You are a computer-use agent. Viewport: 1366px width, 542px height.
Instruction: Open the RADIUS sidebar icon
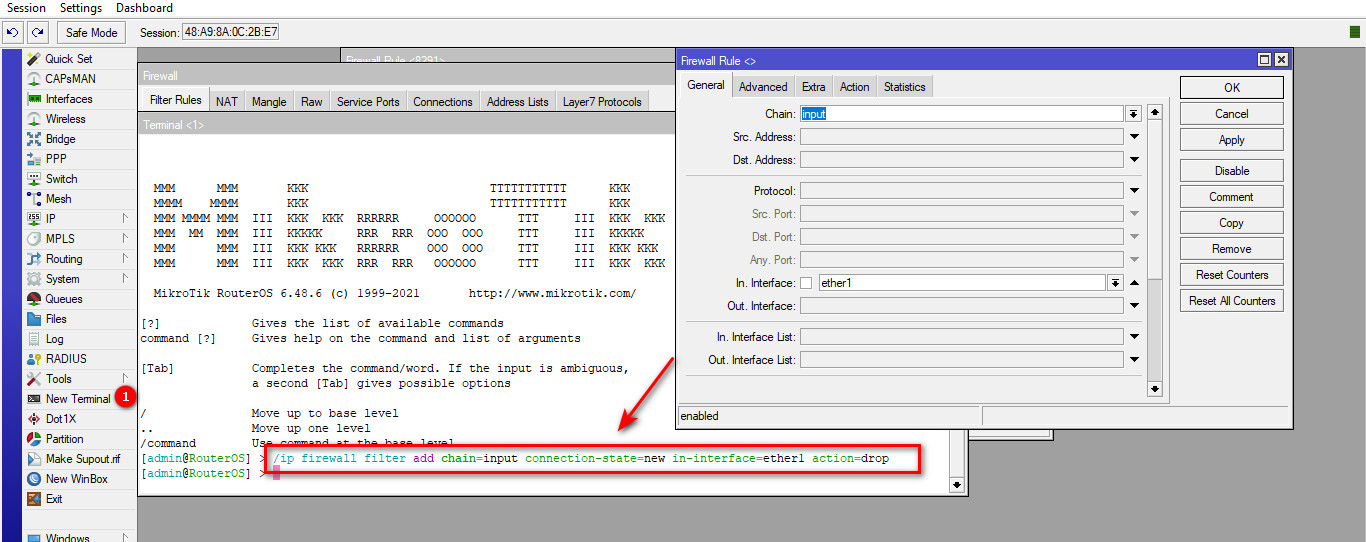click(x=34, y=359)
